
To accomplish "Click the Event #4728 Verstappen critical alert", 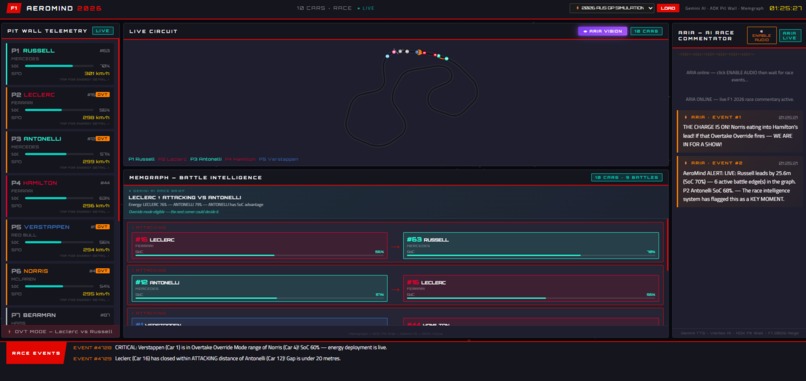I will (x=230, y=348).
